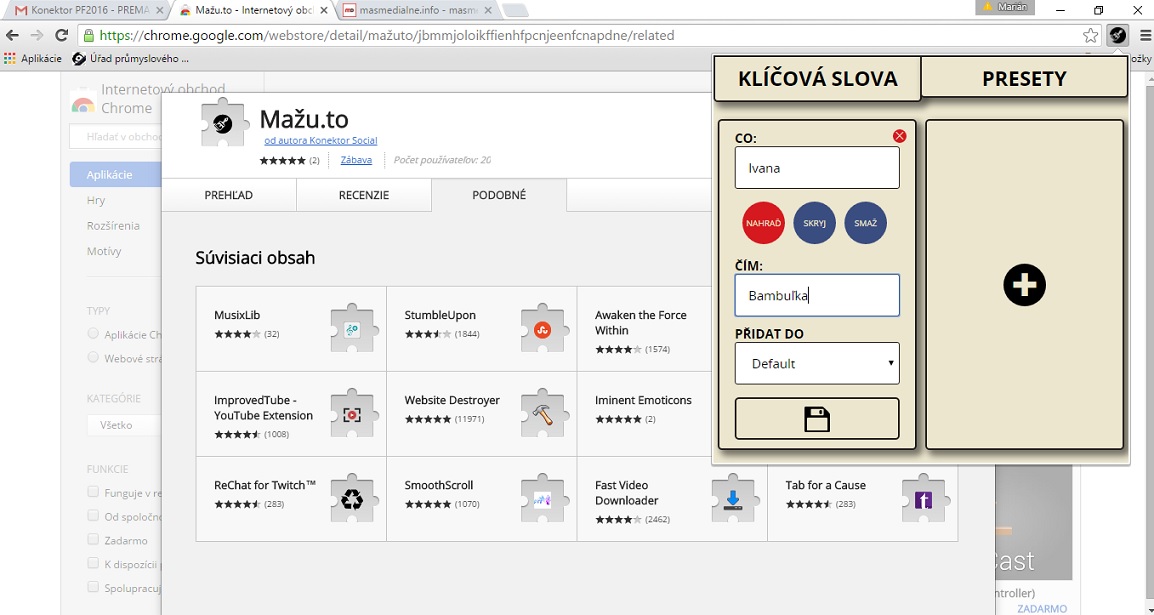Click the Zábava category link

tap(356, 160)
